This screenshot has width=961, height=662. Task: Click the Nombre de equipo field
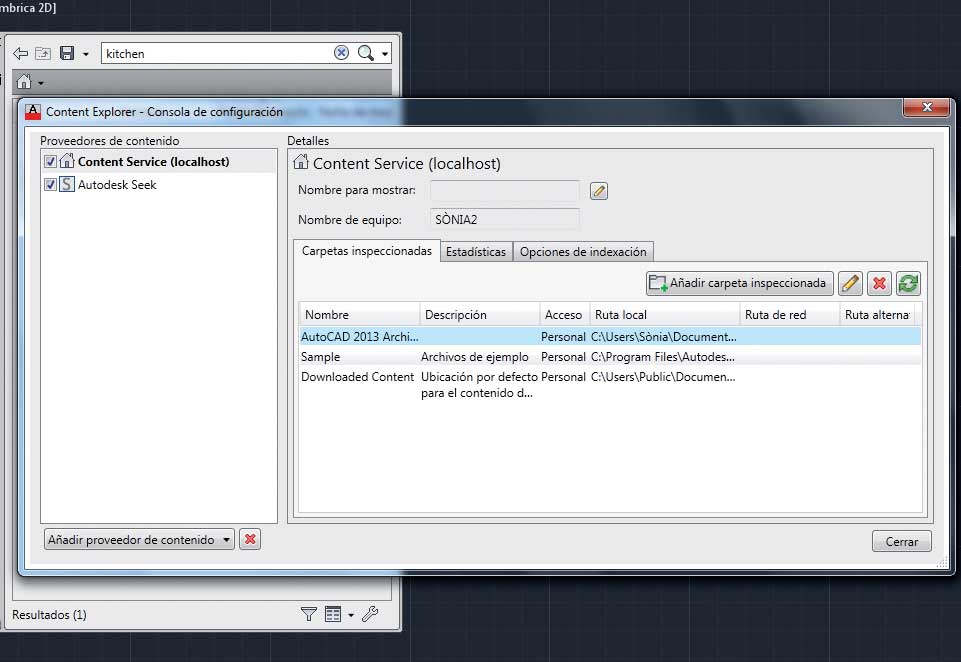[x=504, y=219]
